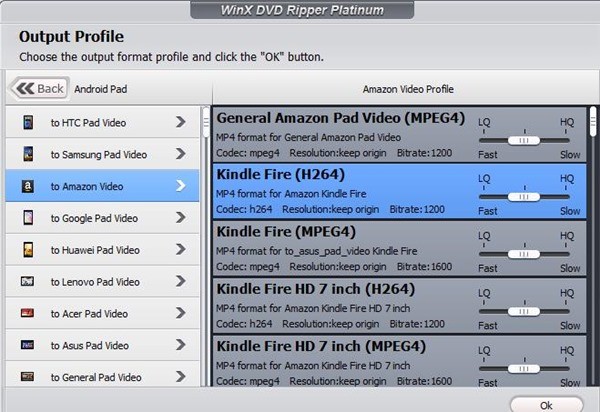
Task: Select 'to Samsung Pad Video' category
Action: pyautogui.click(x=103, y=154)
